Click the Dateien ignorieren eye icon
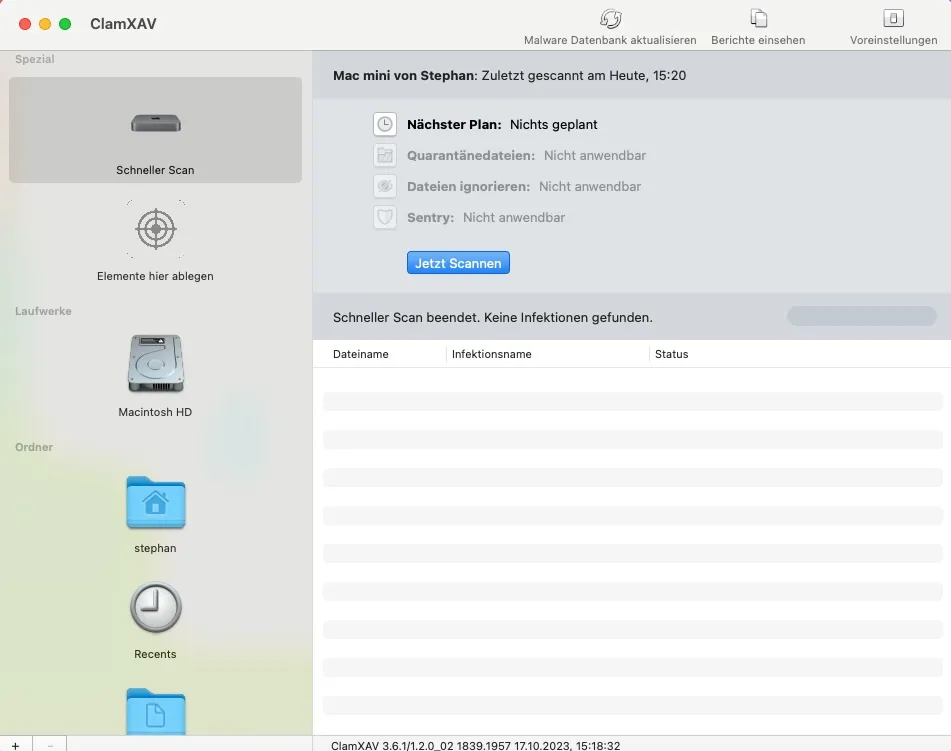951x751 pixels. (385, 187)
